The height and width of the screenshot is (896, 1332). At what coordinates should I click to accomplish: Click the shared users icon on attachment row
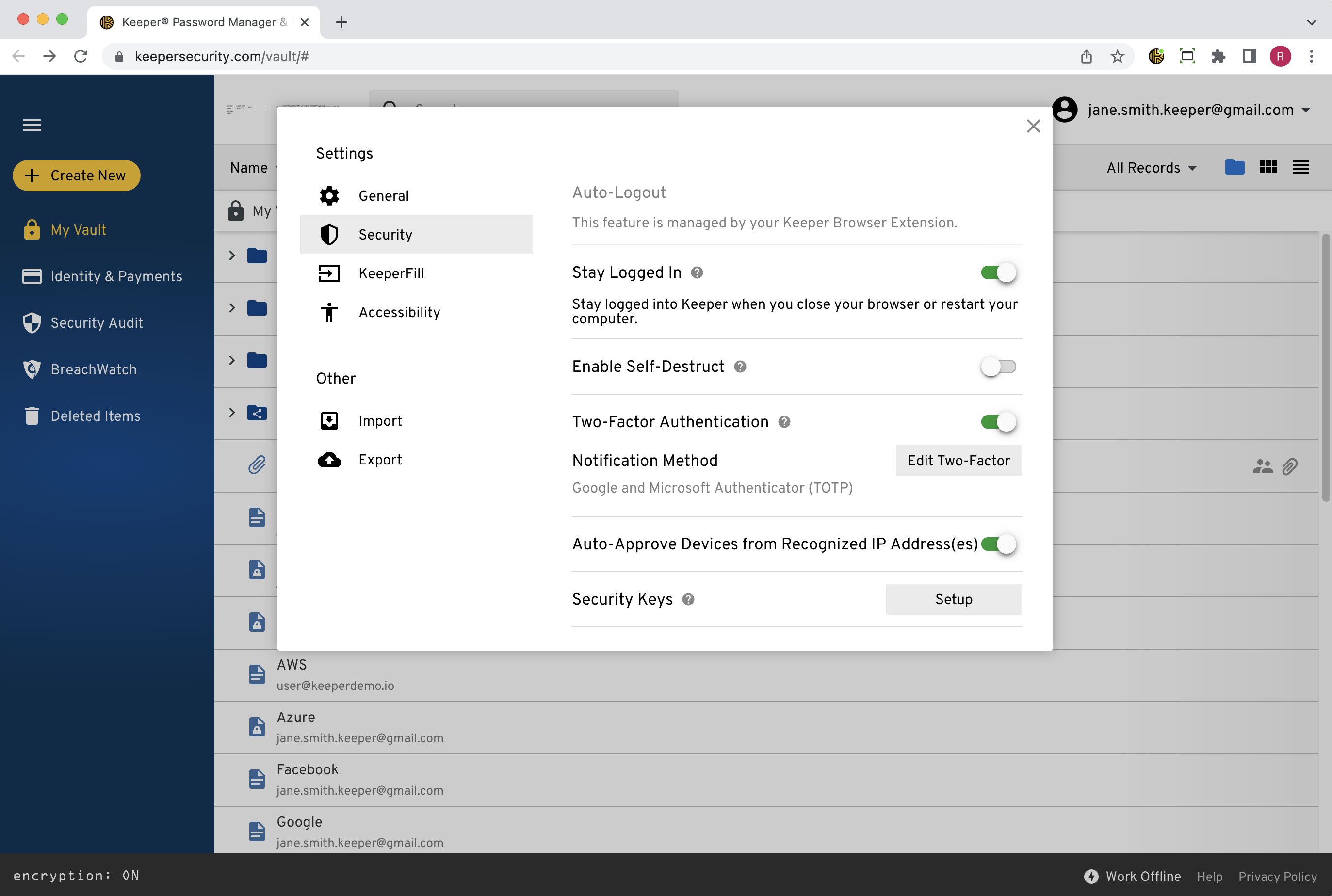(x=1262, y=466)
